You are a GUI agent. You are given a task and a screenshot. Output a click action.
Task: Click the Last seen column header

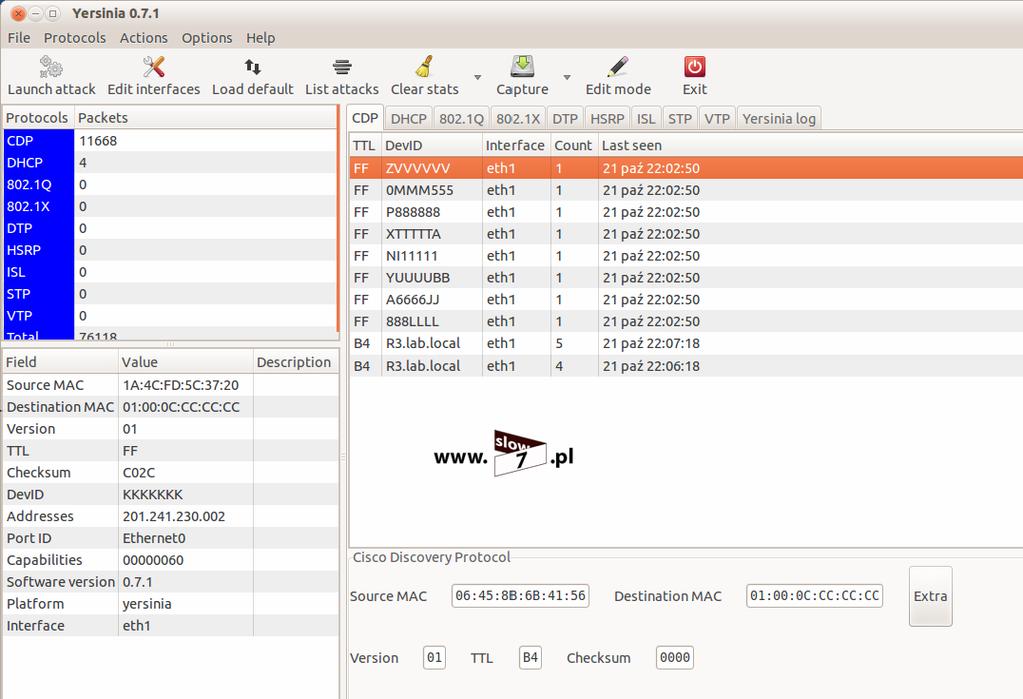click(810, 145)
